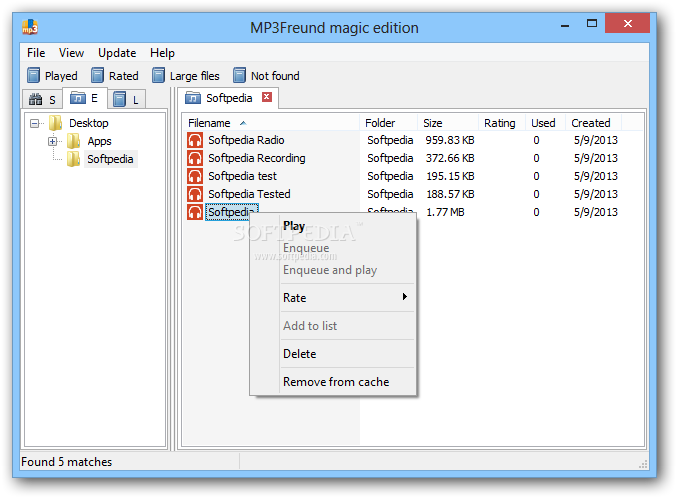This screenshot has height=498, width=677.
Task: Minimize the MP3Freund window
Action: pos(564,24)
